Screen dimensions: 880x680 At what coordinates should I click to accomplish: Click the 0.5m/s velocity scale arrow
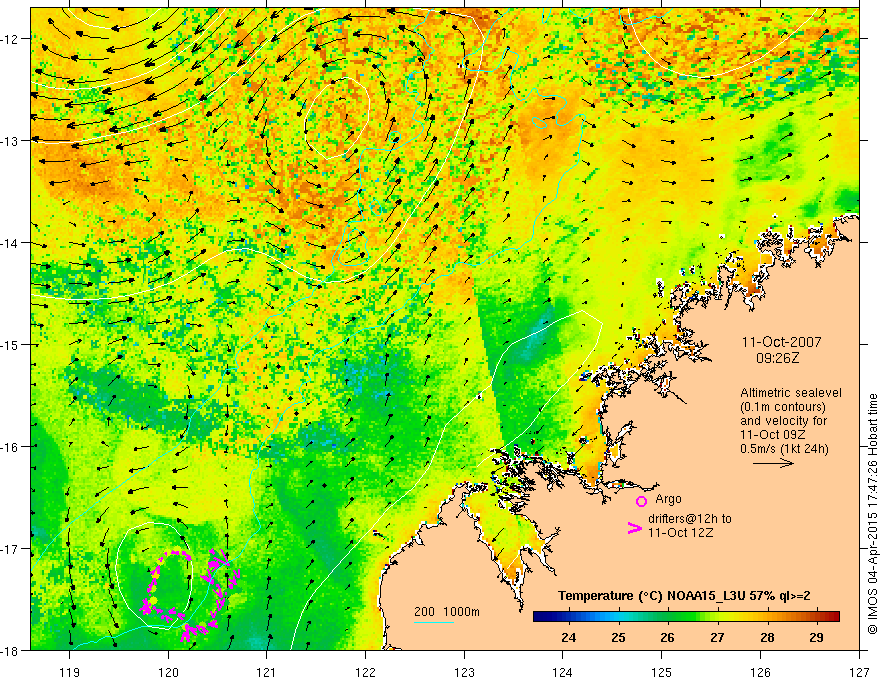(x=773, y=463)
